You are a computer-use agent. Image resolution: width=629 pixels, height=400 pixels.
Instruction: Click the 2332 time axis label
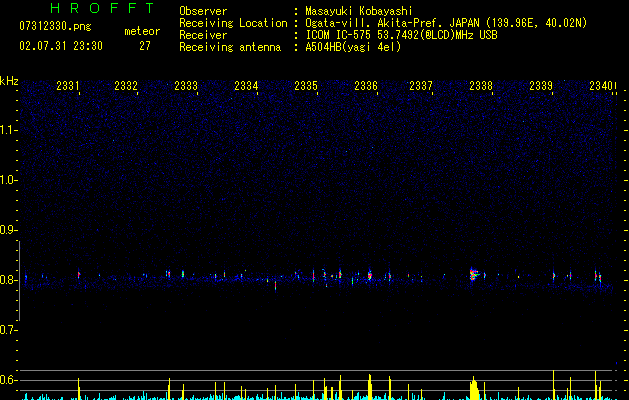coord(126,86)
